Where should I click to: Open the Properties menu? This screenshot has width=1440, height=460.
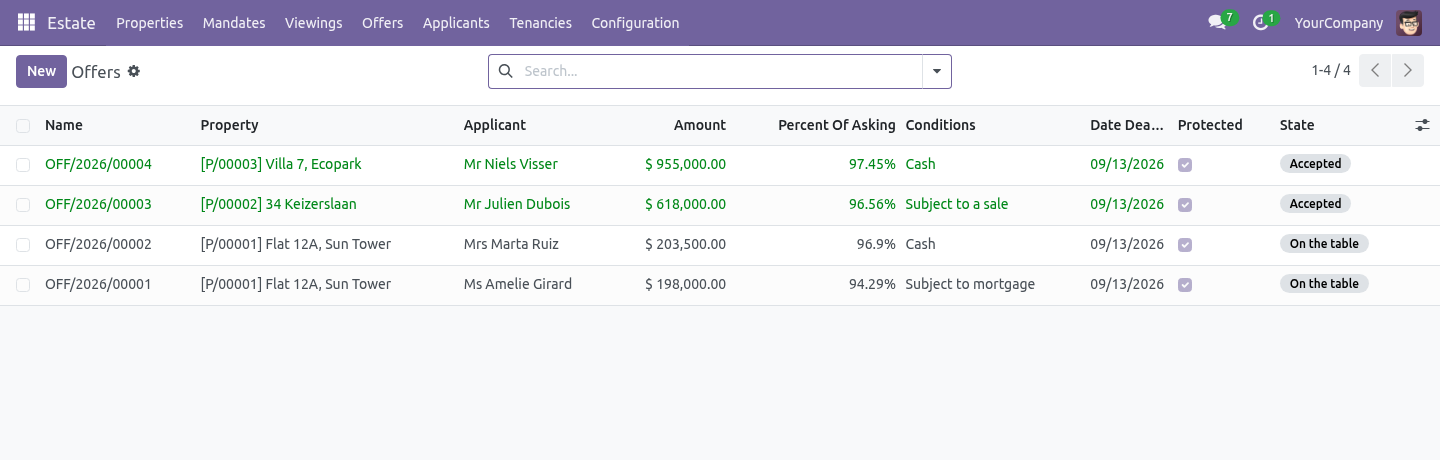(x=150, y=22)
